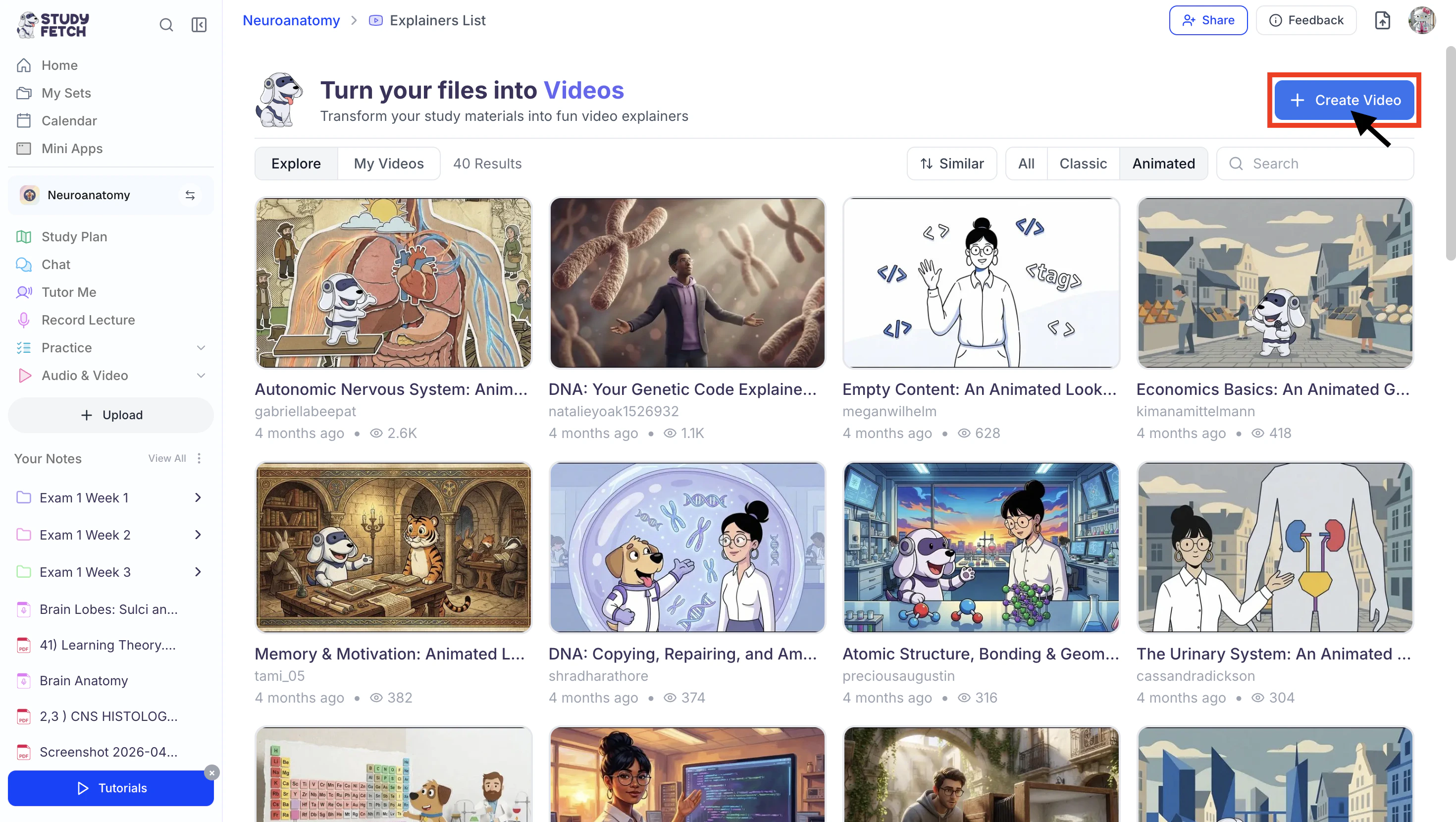This screenshot has width=1456, height=822.
Task: Click author name tami_05
Action: [x=280, y=675]
